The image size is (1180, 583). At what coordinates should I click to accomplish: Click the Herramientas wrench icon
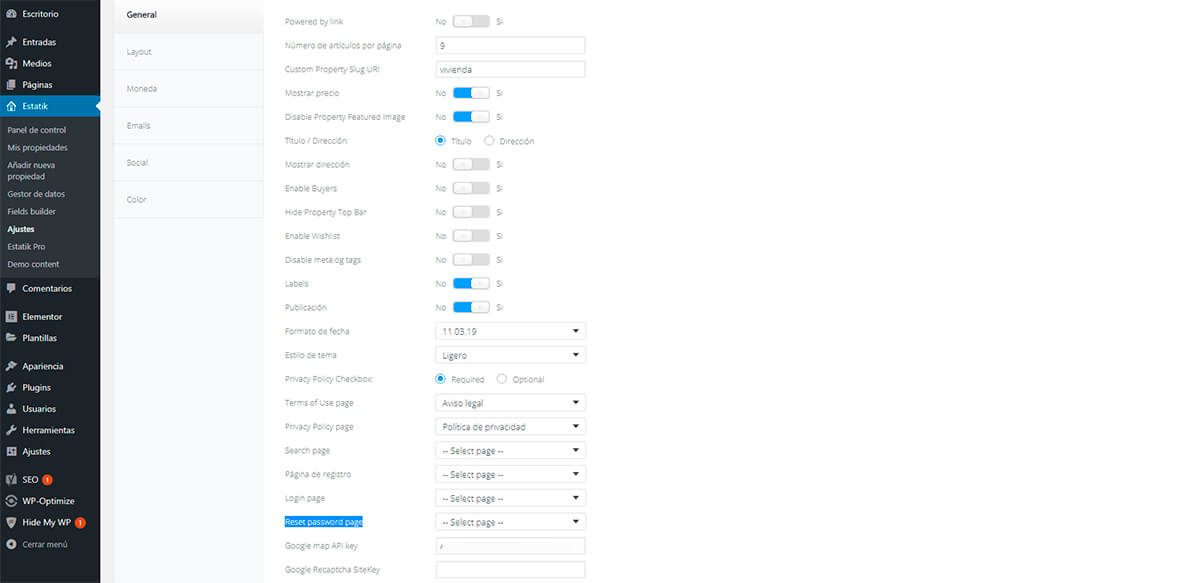click(x=11, y=430)
